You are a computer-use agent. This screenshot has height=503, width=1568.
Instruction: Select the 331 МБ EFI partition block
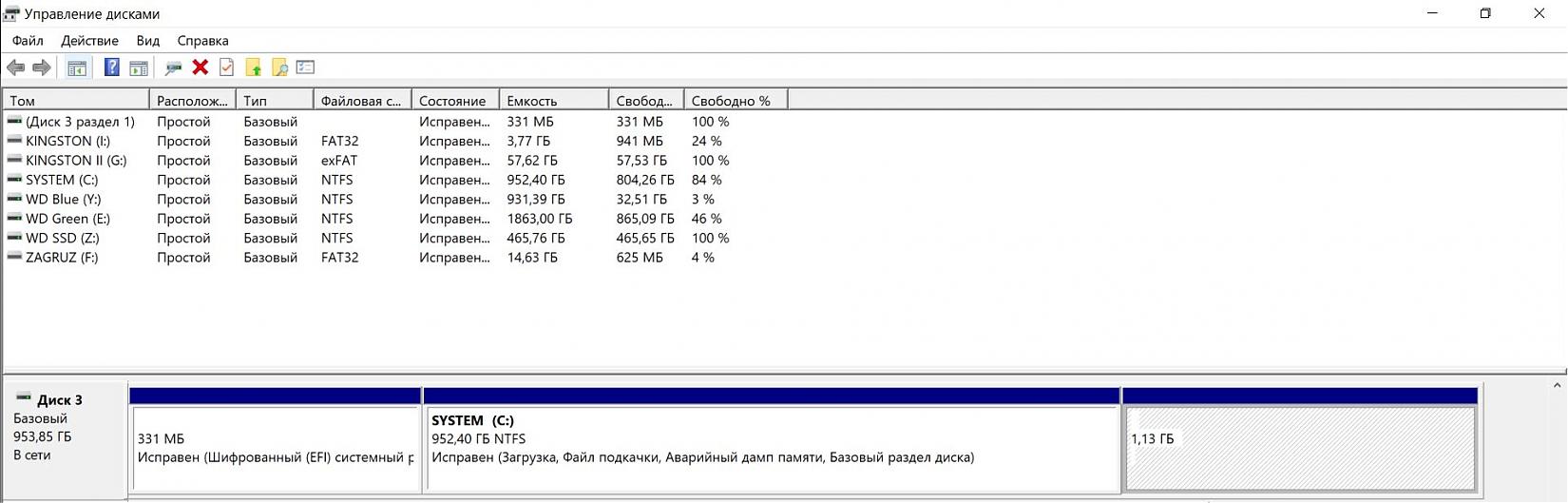point(276,440)
